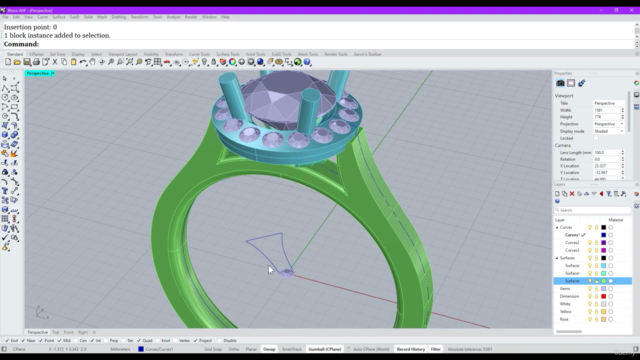Save the model with the disk icon
The height and width of the screenshot is (360, 640).
click(x=27, y=62)
